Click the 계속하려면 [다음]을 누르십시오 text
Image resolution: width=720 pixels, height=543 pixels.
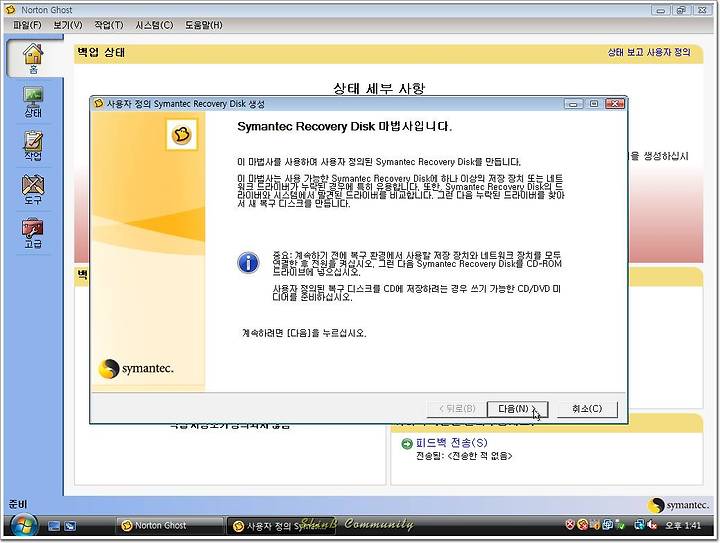(x=304, y=333)
